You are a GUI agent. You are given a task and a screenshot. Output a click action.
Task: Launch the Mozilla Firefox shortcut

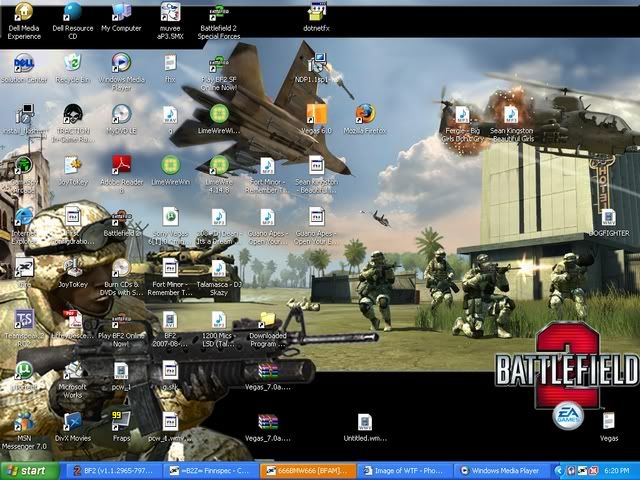coord(365,120)
